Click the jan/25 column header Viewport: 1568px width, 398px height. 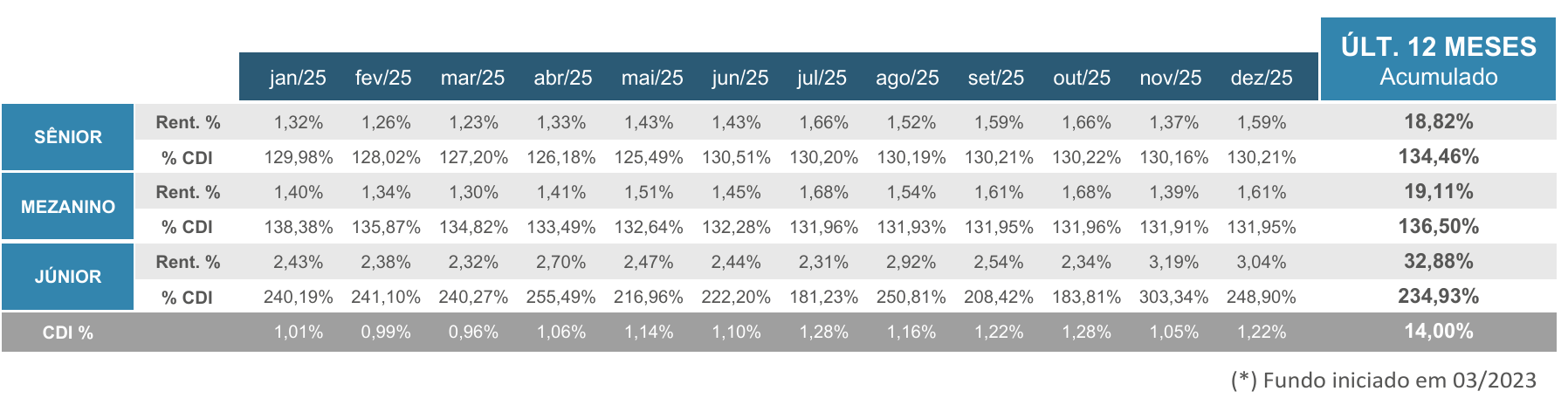[298, 78]
